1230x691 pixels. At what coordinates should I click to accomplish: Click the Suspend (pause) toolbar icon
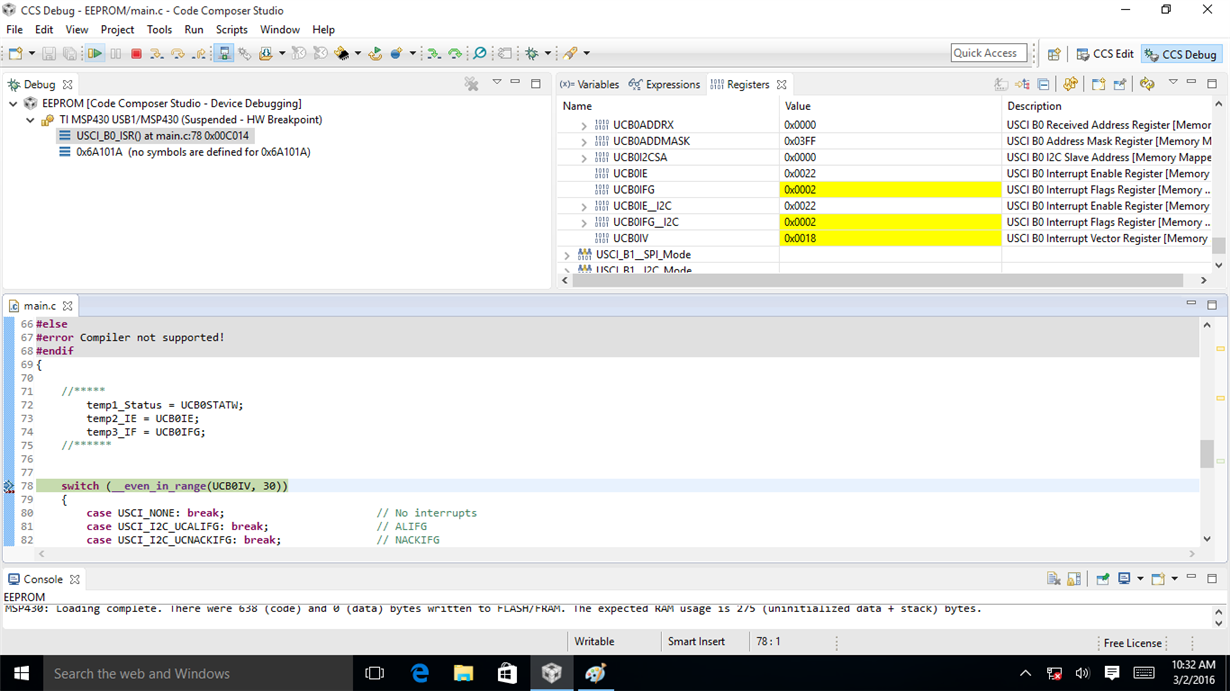click(x=116, y=53)
